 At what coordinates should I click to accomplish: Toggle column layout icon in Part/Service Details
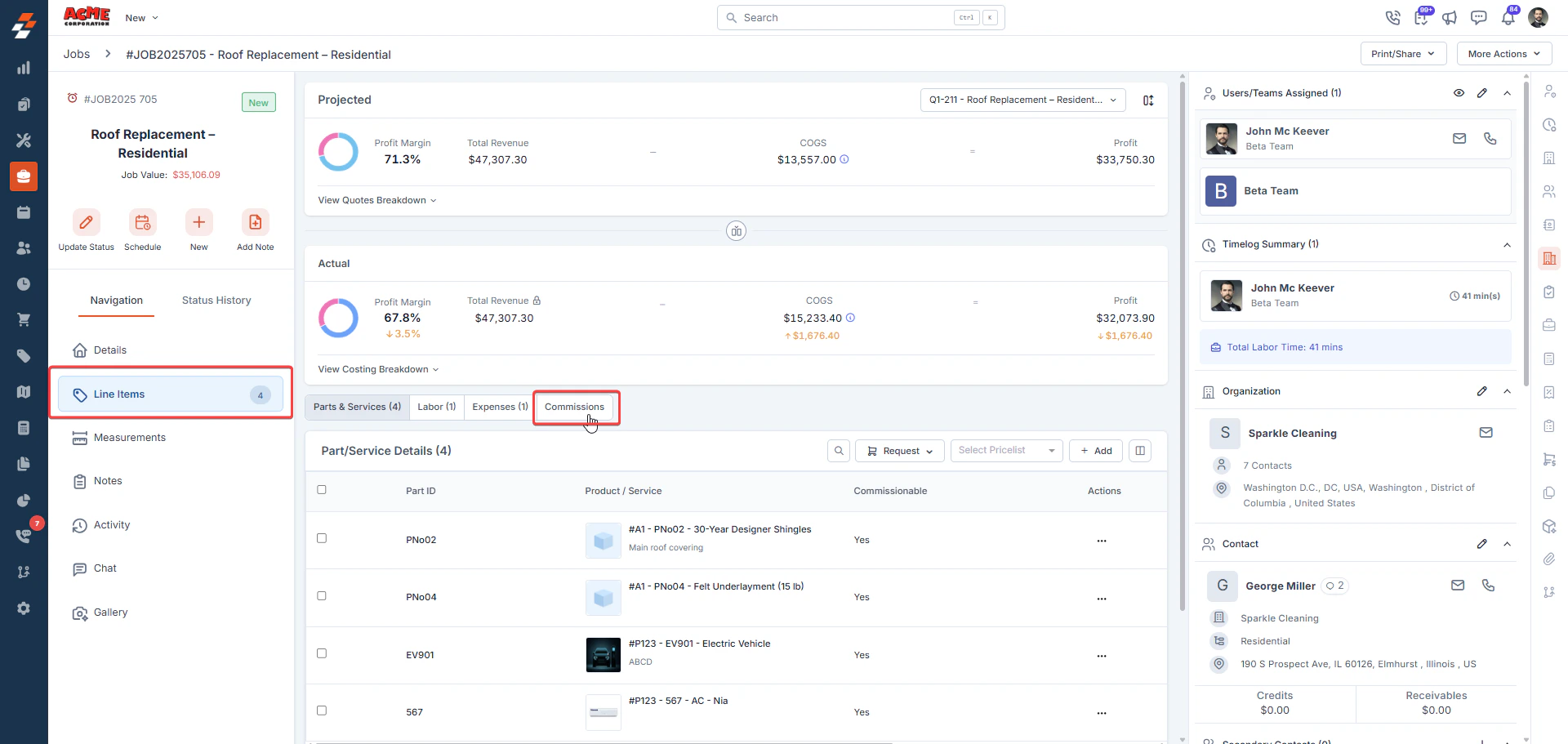(x=1140, y=451)
